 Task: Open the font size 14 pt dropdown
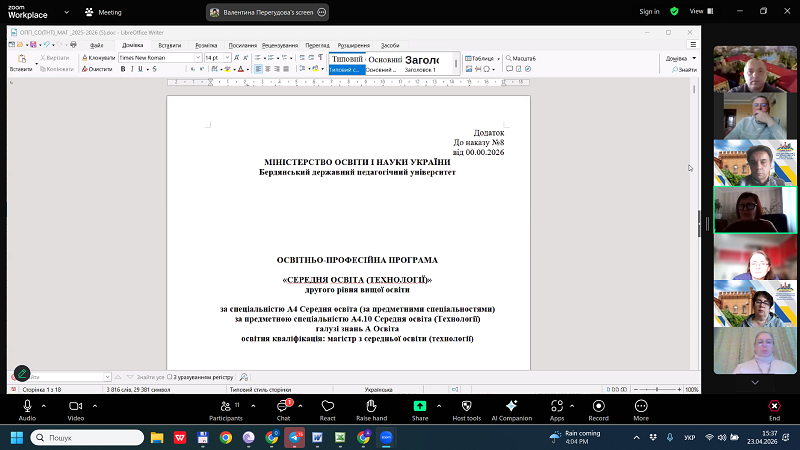pos(228,58)
